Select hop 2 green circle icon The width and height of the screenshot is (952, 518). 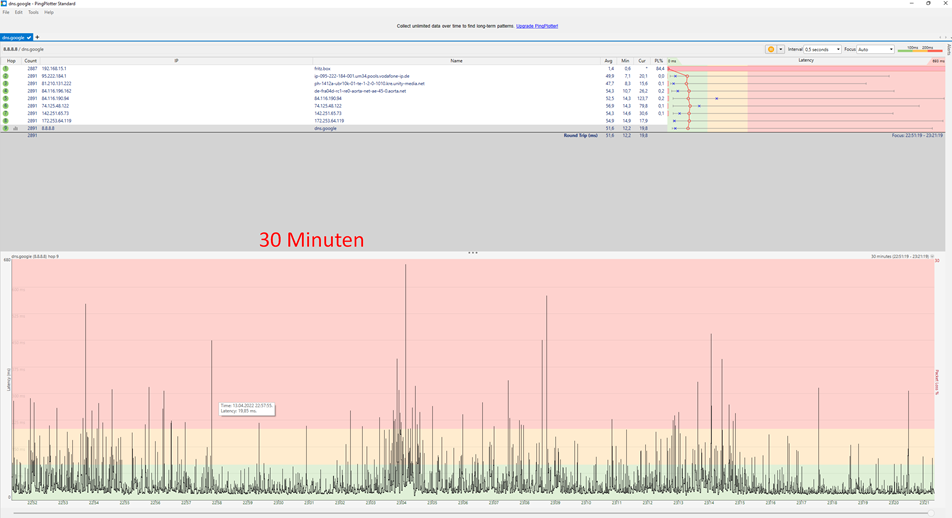click(x=6, y=76)
